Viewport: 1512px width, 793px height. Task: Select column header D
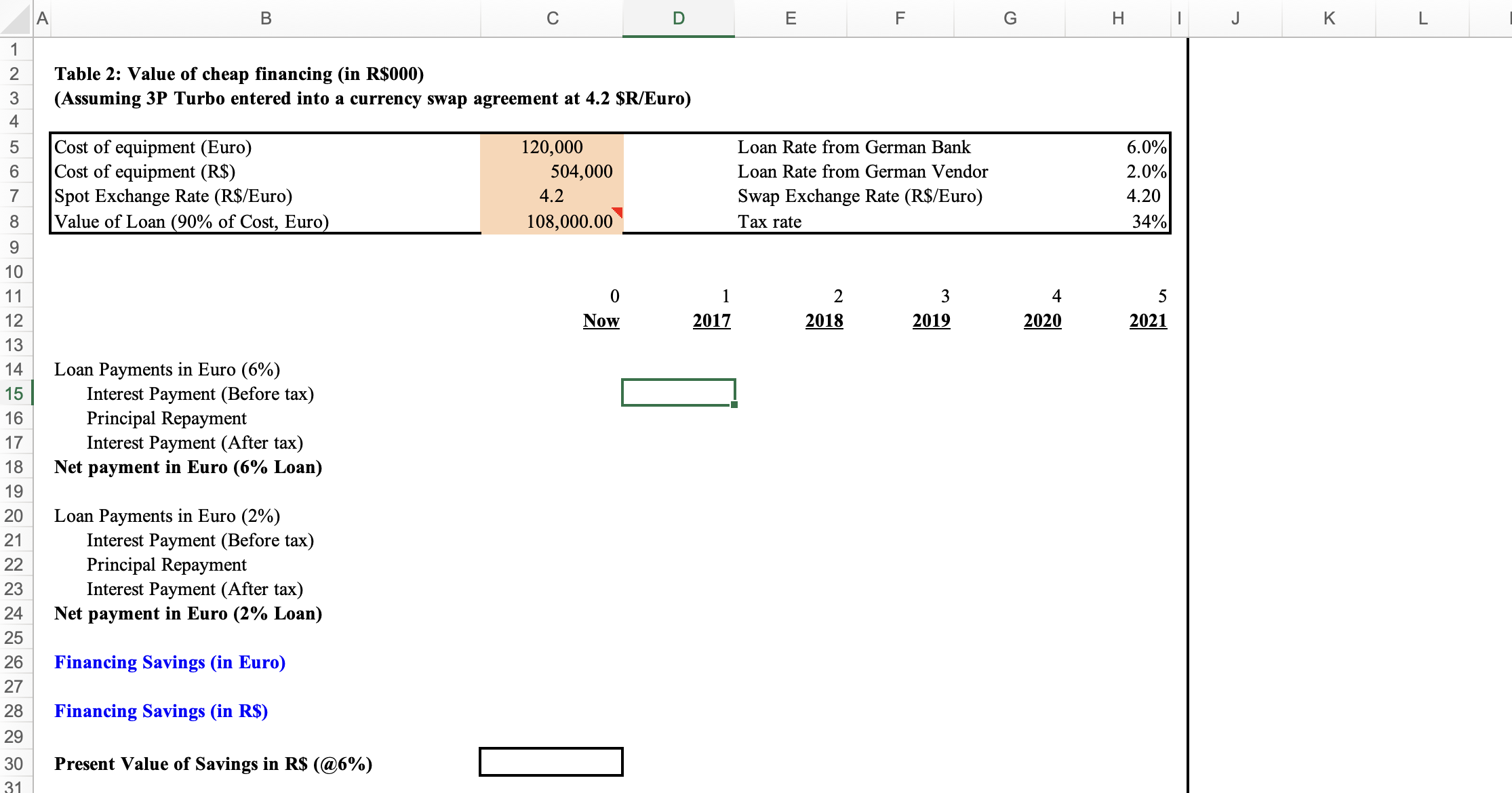677,18
